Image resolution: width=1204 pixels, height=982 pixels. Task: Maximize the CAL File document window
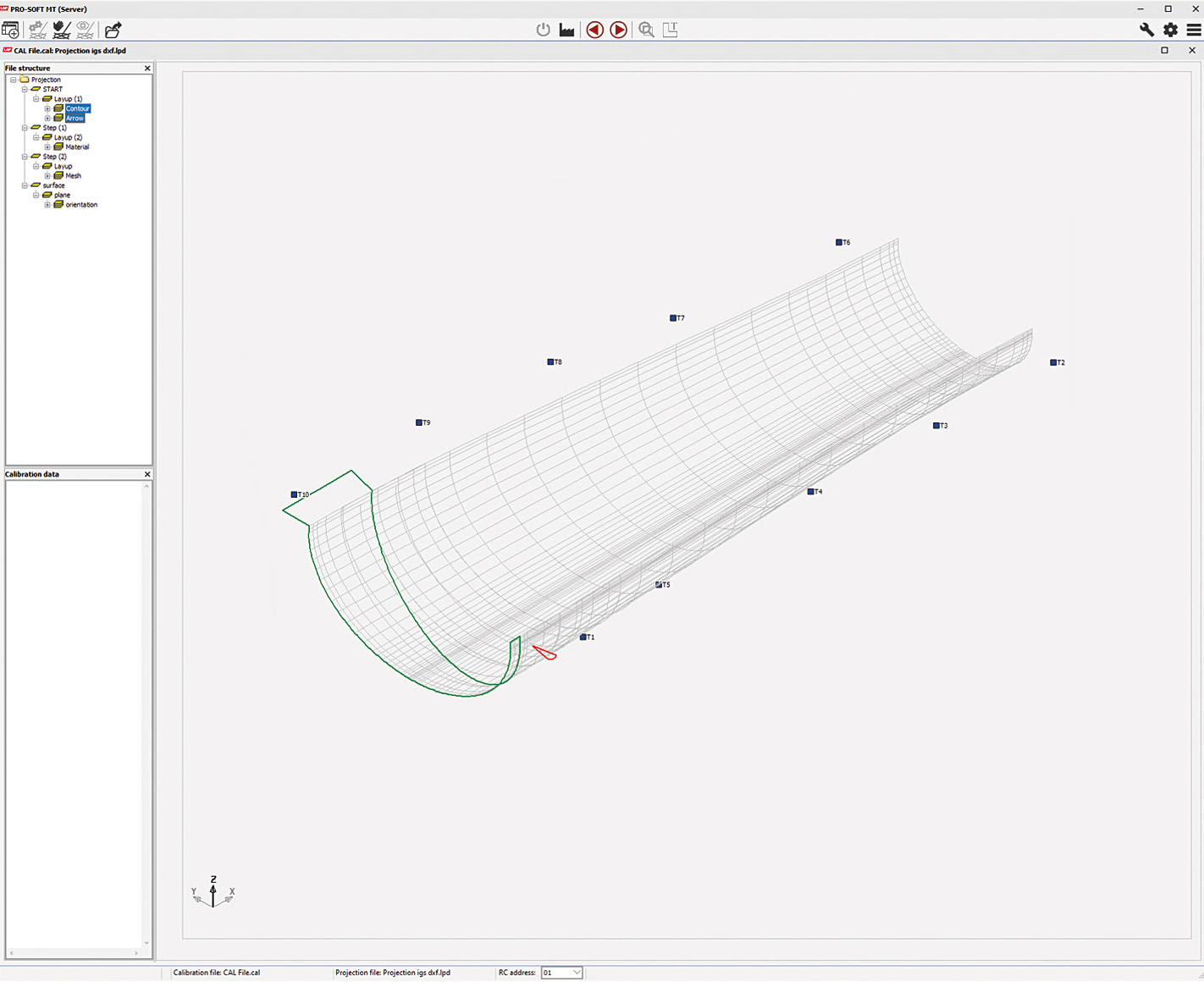1164,51
